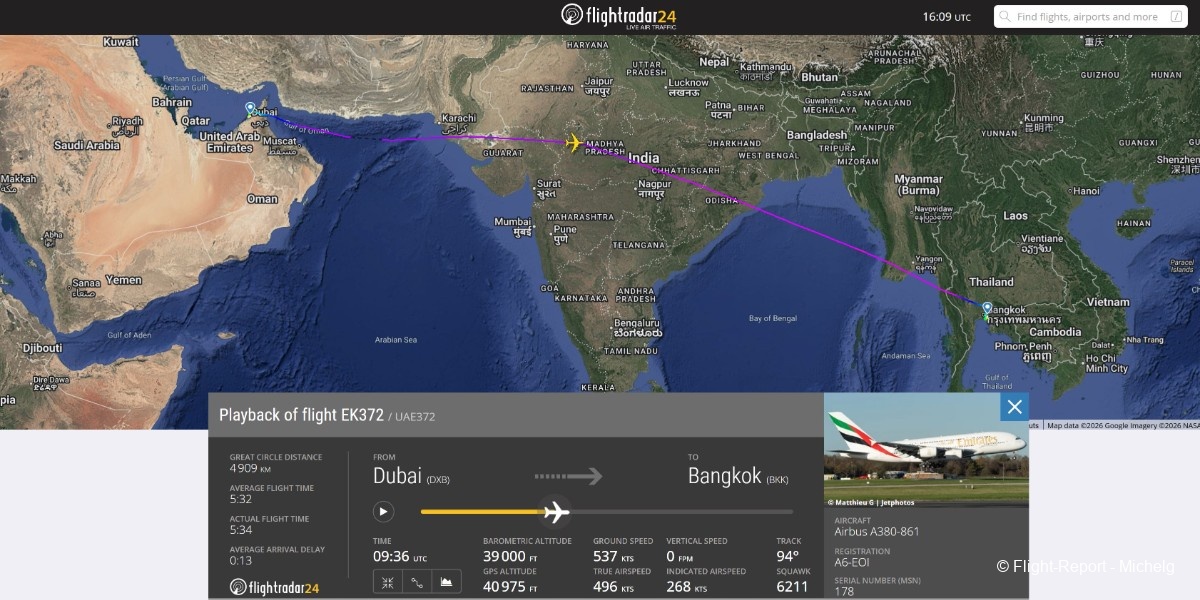Click the slash shortcut icon in search box
The height and width of the screenshot is (600, 1200).
click(x=1176, y=17)
